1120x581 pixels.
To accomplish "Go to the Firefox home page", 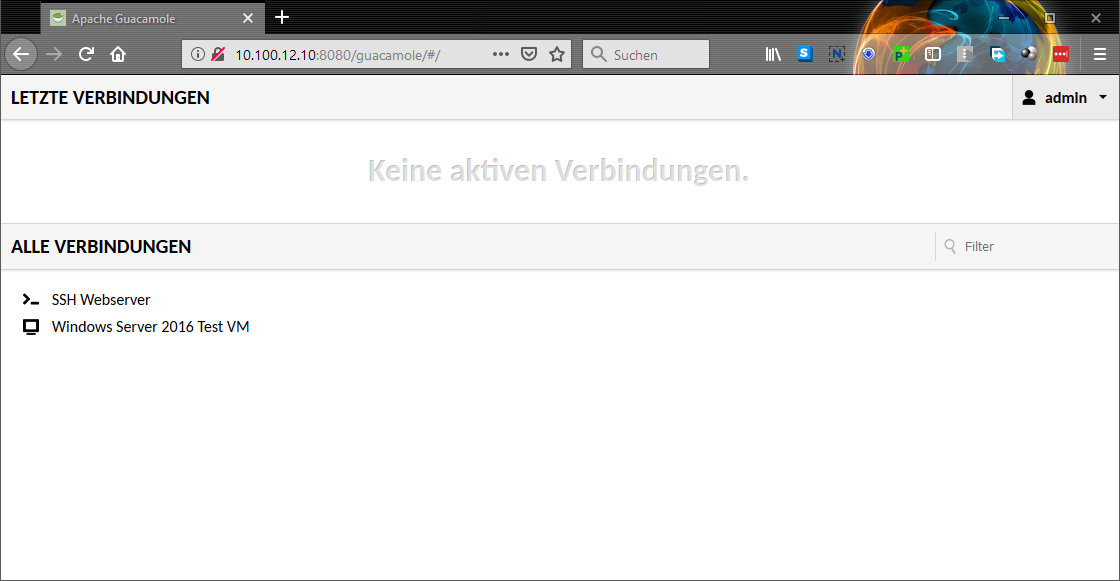I will tap(118, 54).
